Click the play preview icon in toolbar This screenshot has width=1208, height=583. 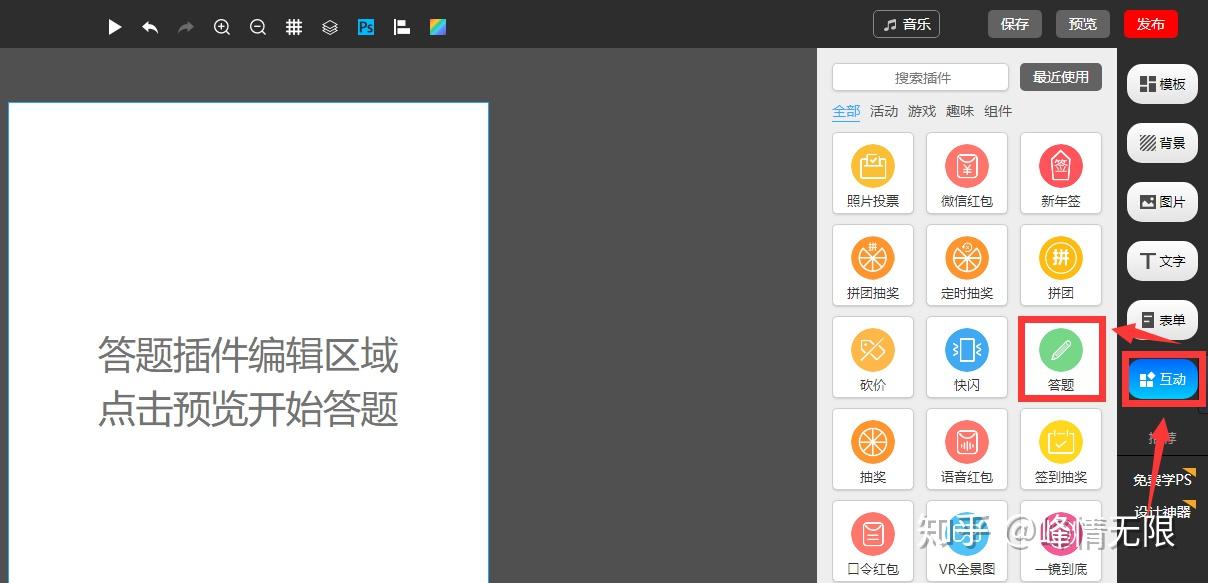(x=115, y=27)
